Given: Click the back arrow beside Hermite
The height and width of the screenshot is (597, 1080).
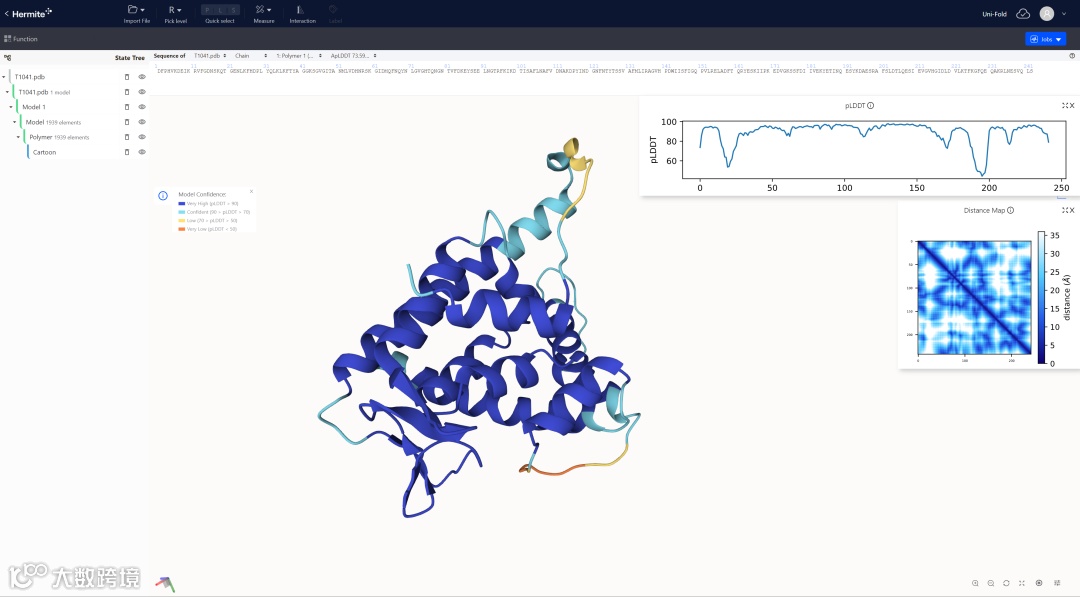Looking at the screenshot, I should (6, 14).
